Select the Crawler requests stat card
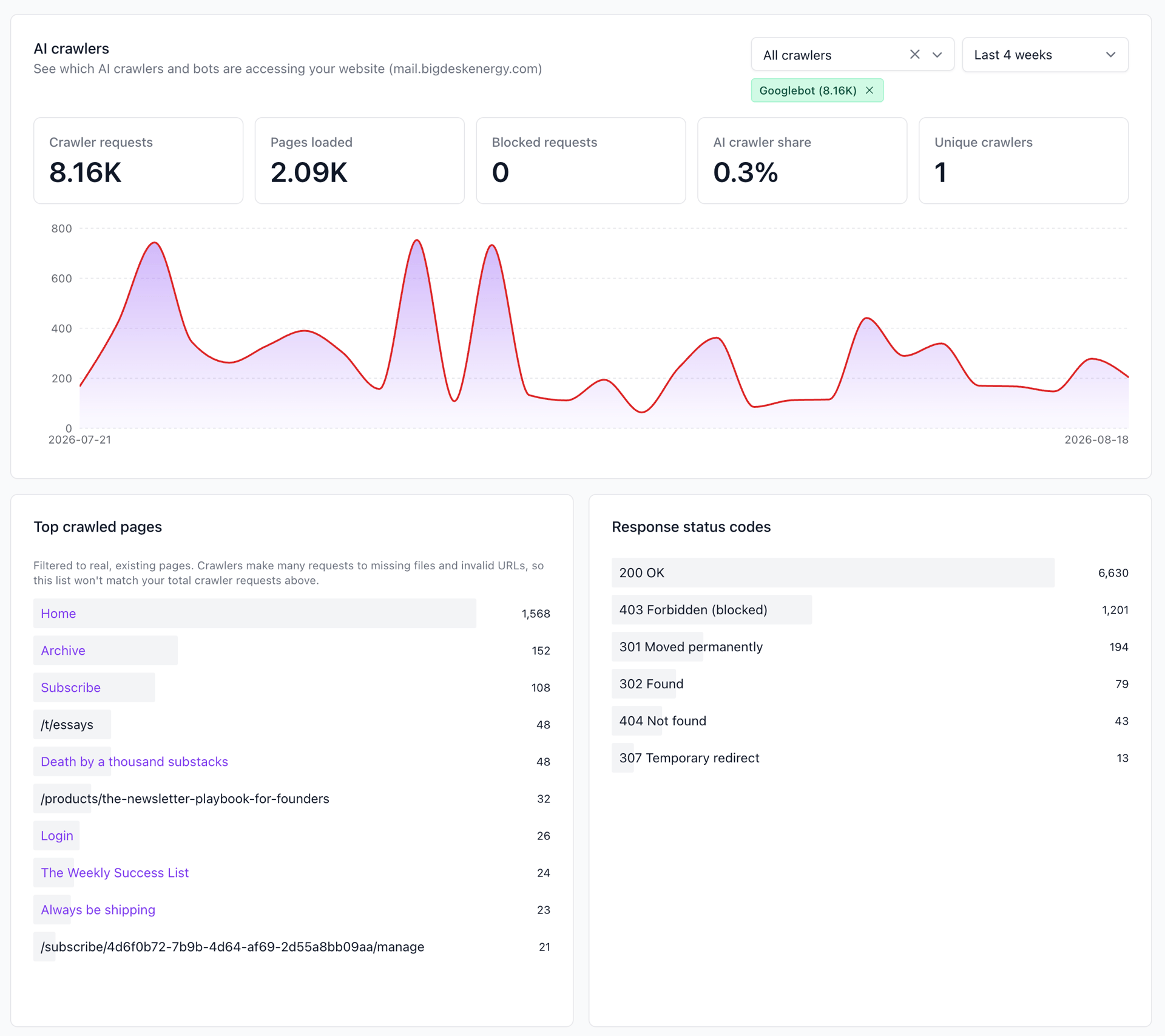The width and height of the screenshot is (1165, 1036). [x=138, y=161]
